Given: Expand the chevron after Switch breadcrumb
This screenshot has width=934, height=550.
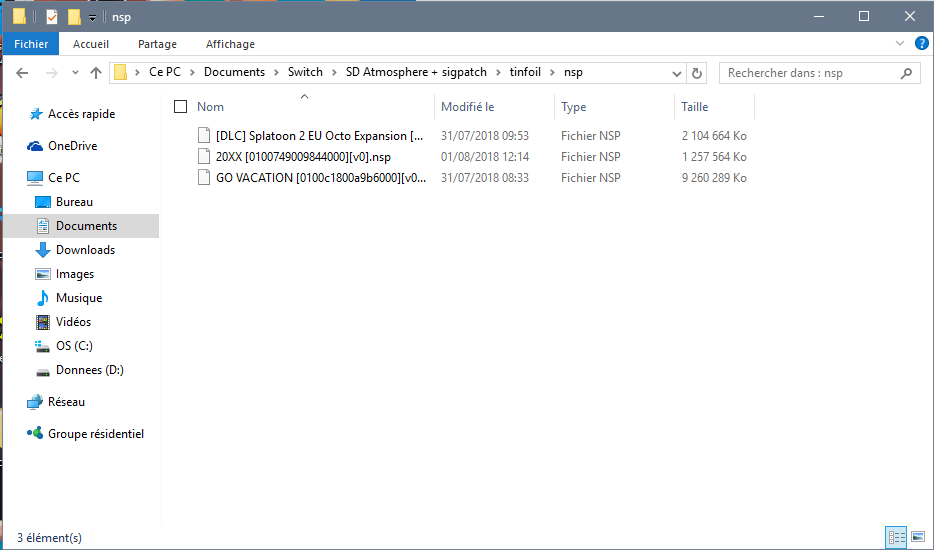Looking at the screenshot, I should tap(334, 73).
